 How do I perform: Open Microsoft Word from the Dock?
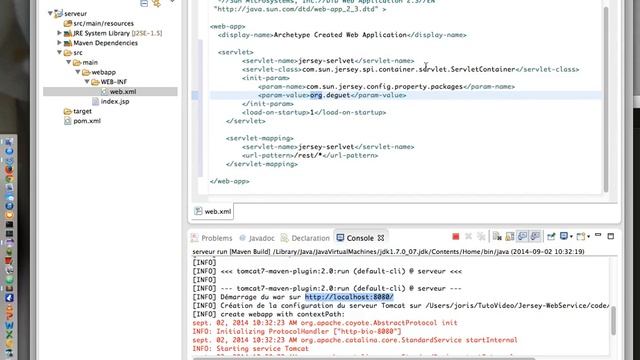pyautogui.click(x=9, y=325)
